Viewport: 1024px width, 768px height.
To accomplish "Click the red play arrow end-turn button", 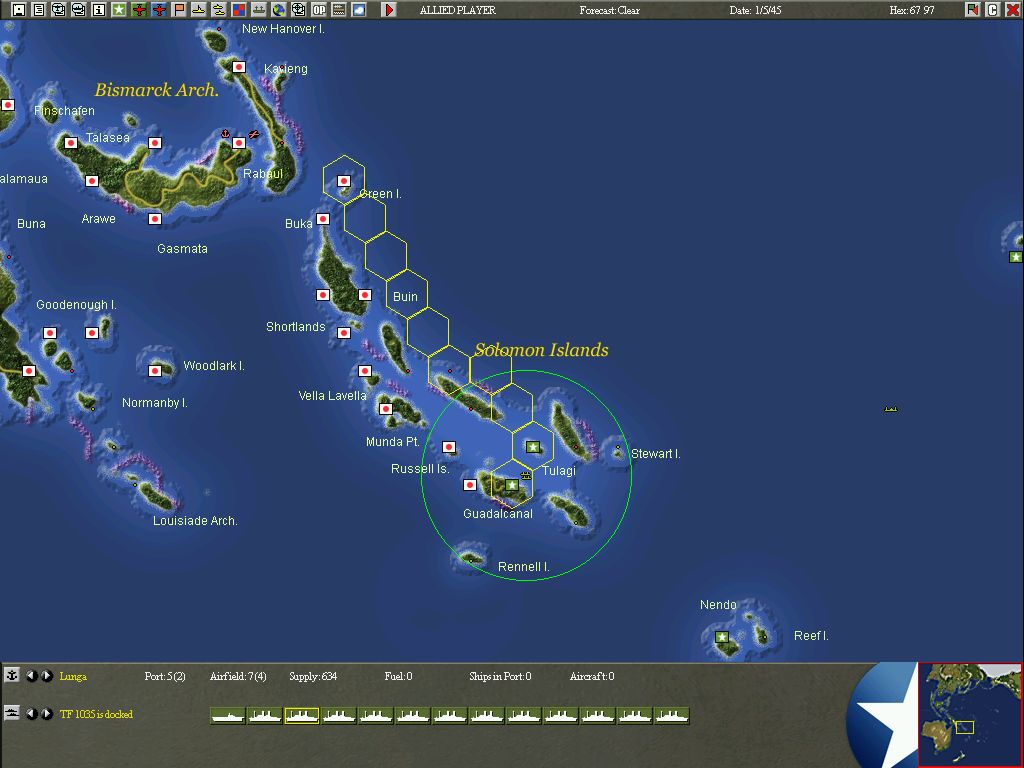I will coord(389,10).
